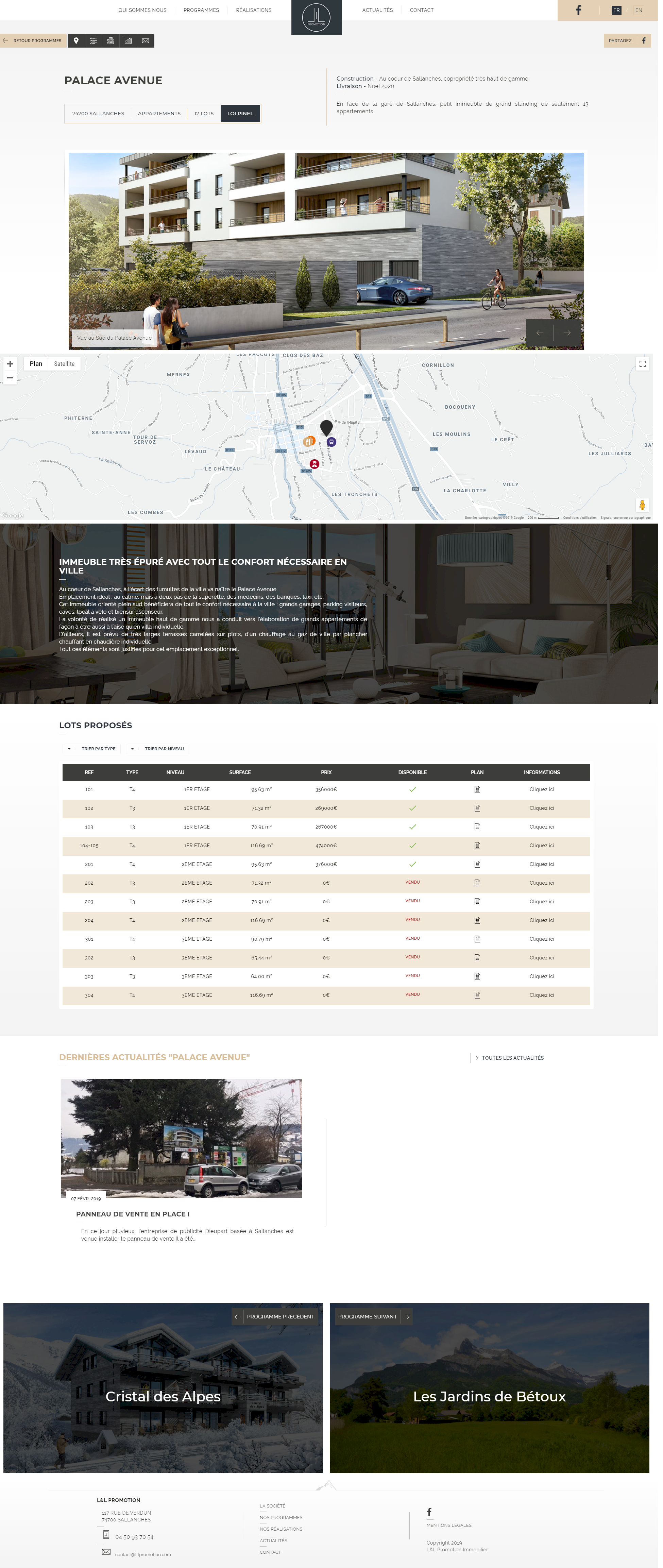Show previous slideshow image arrow

click(540, 333)
